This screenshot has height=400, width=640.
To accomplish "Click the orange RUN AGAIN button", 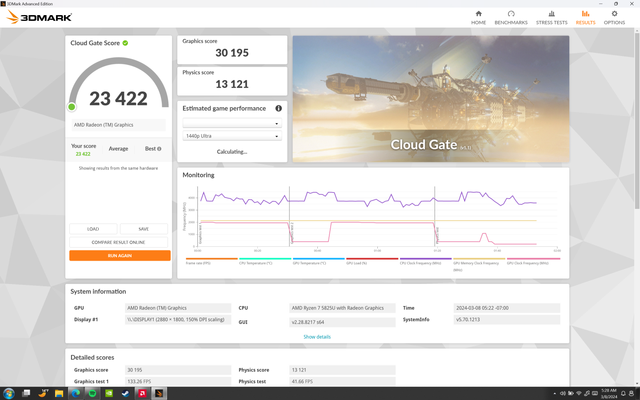I will tap(120, 256).
